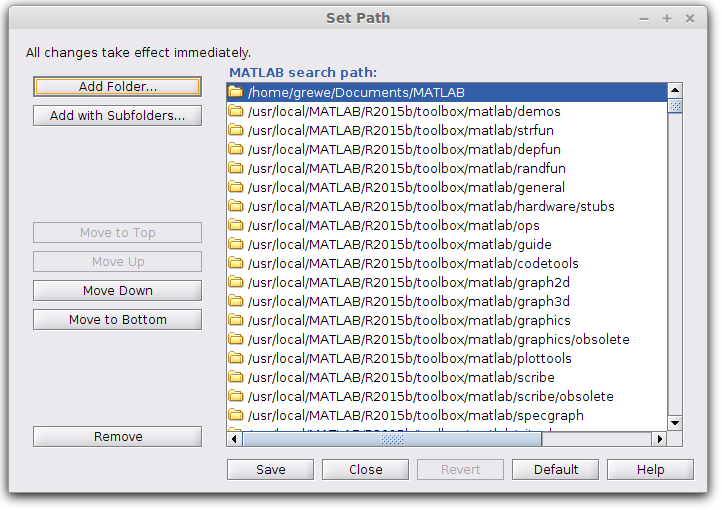
Task: Click folder icon beside toolbox/matlab/strfun
Action: [236, 130]
